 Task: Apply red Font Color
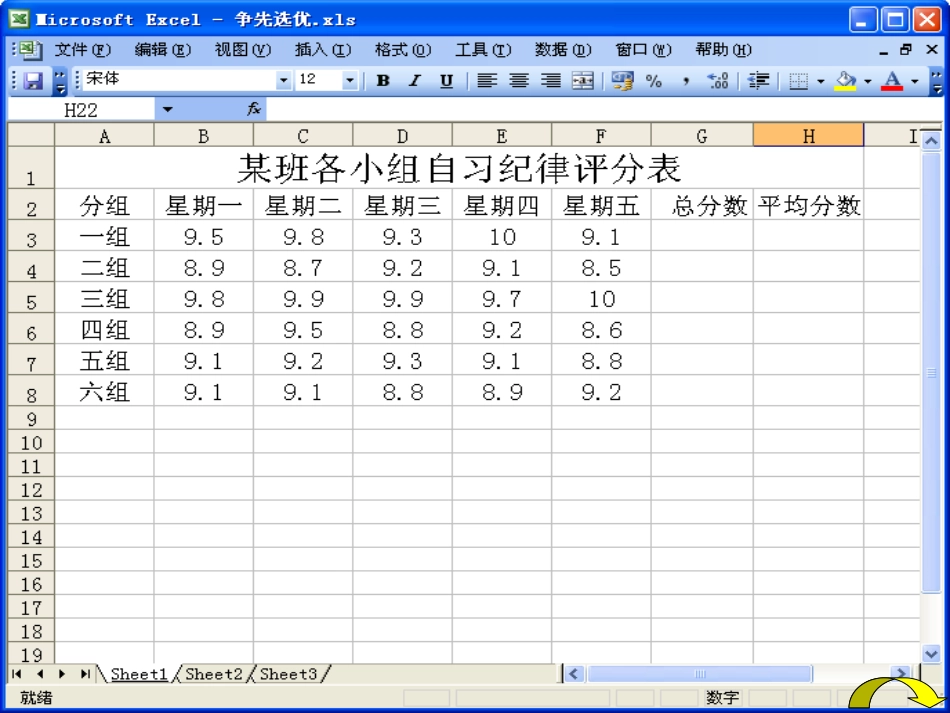[892, 81]
